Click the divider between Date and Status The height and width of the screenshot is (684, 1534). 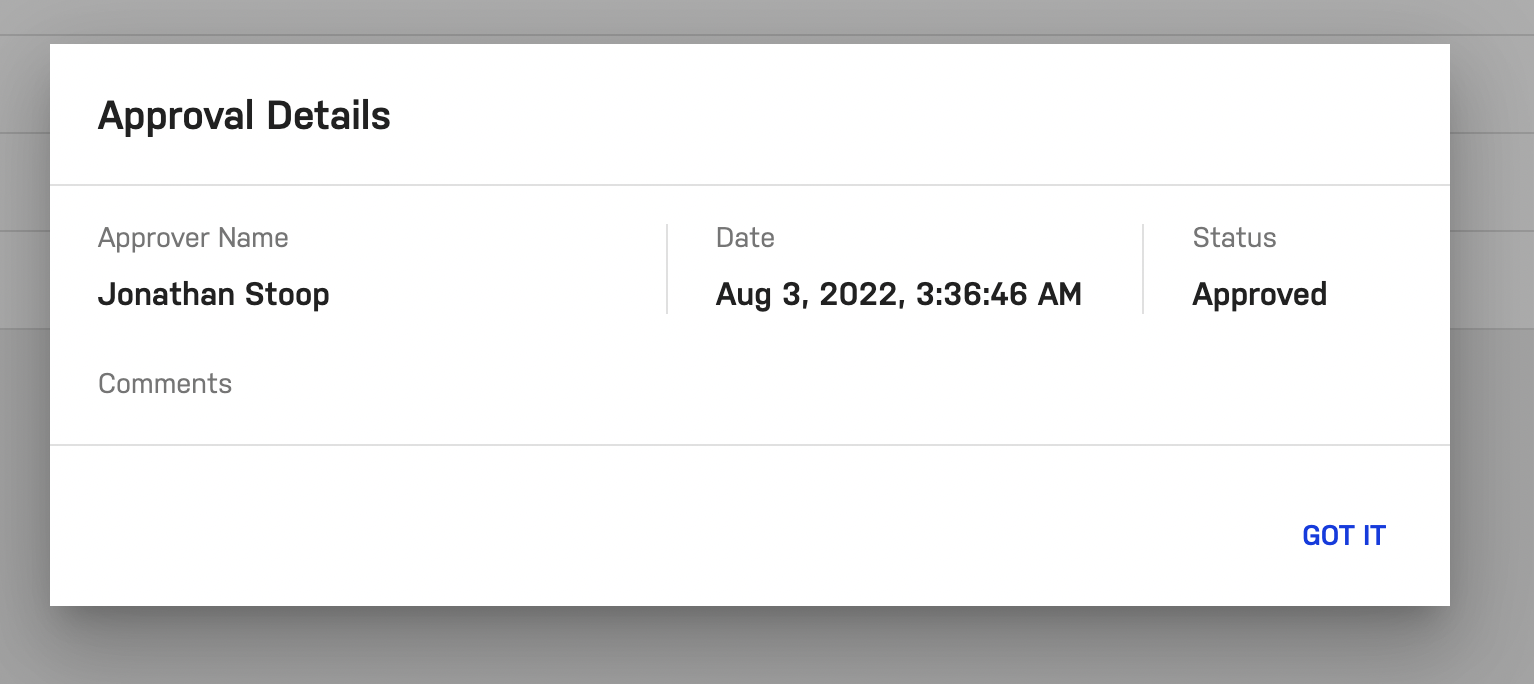(x=1143, y=269)
